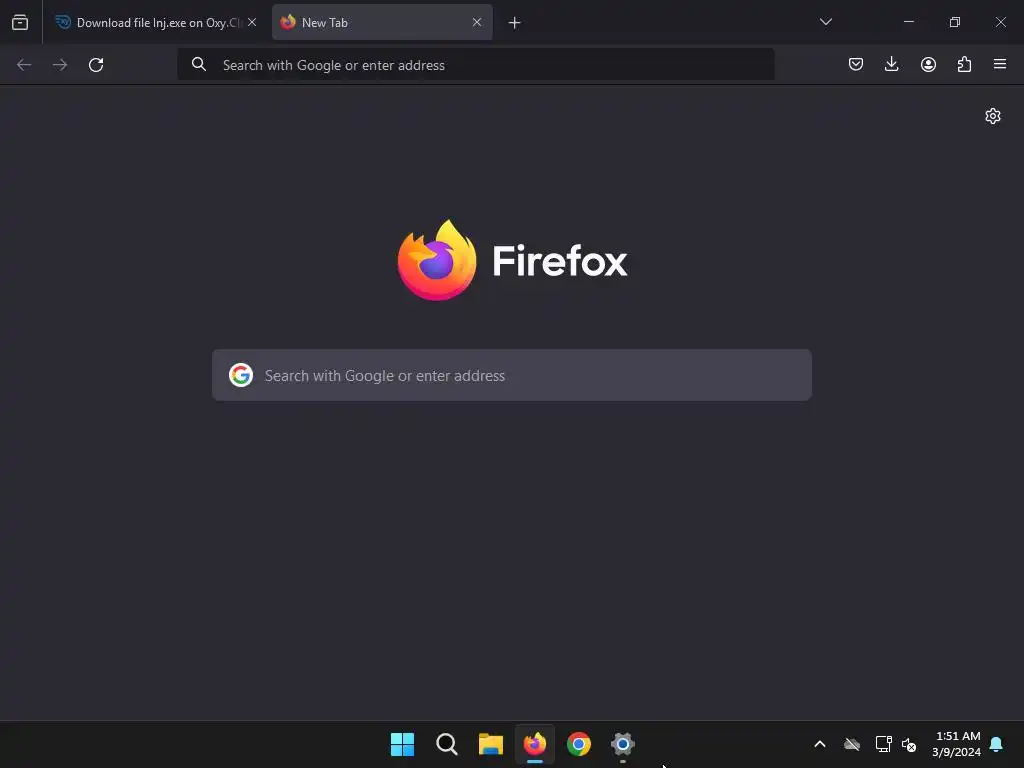Screen dimensions: 1024x768
Task: Open the notification bell
Action: 997,744
